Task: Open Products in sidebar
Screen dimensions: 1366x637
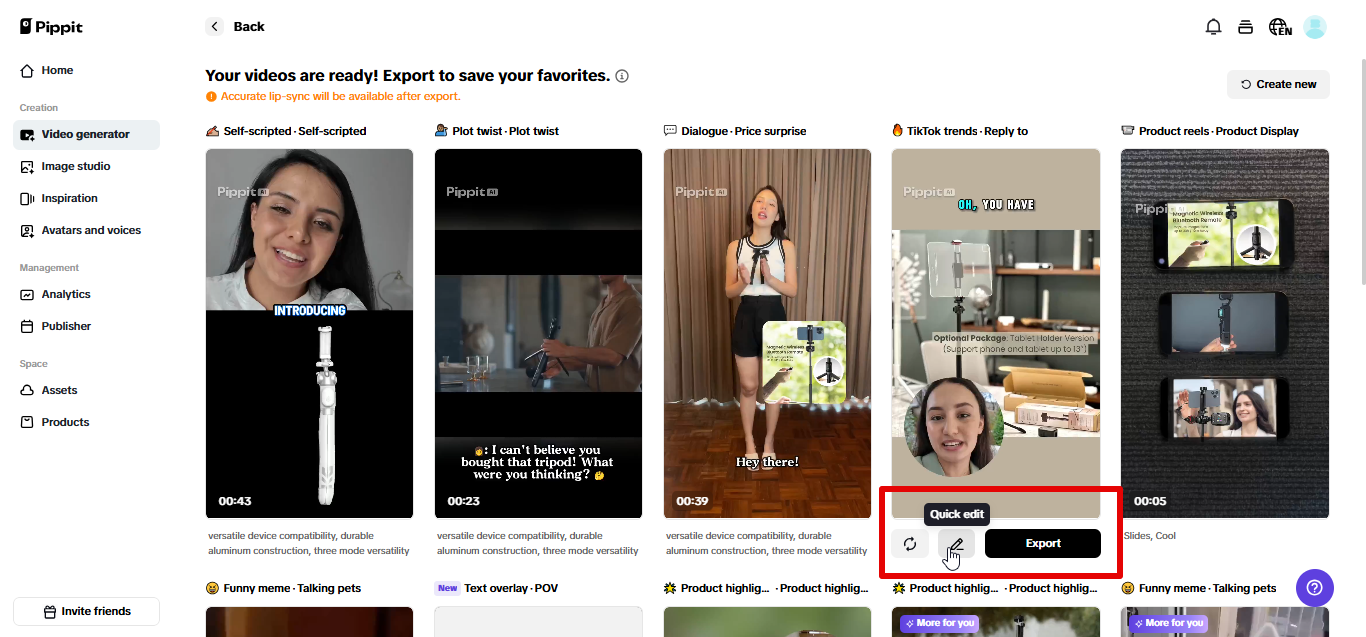Action: 86,422
